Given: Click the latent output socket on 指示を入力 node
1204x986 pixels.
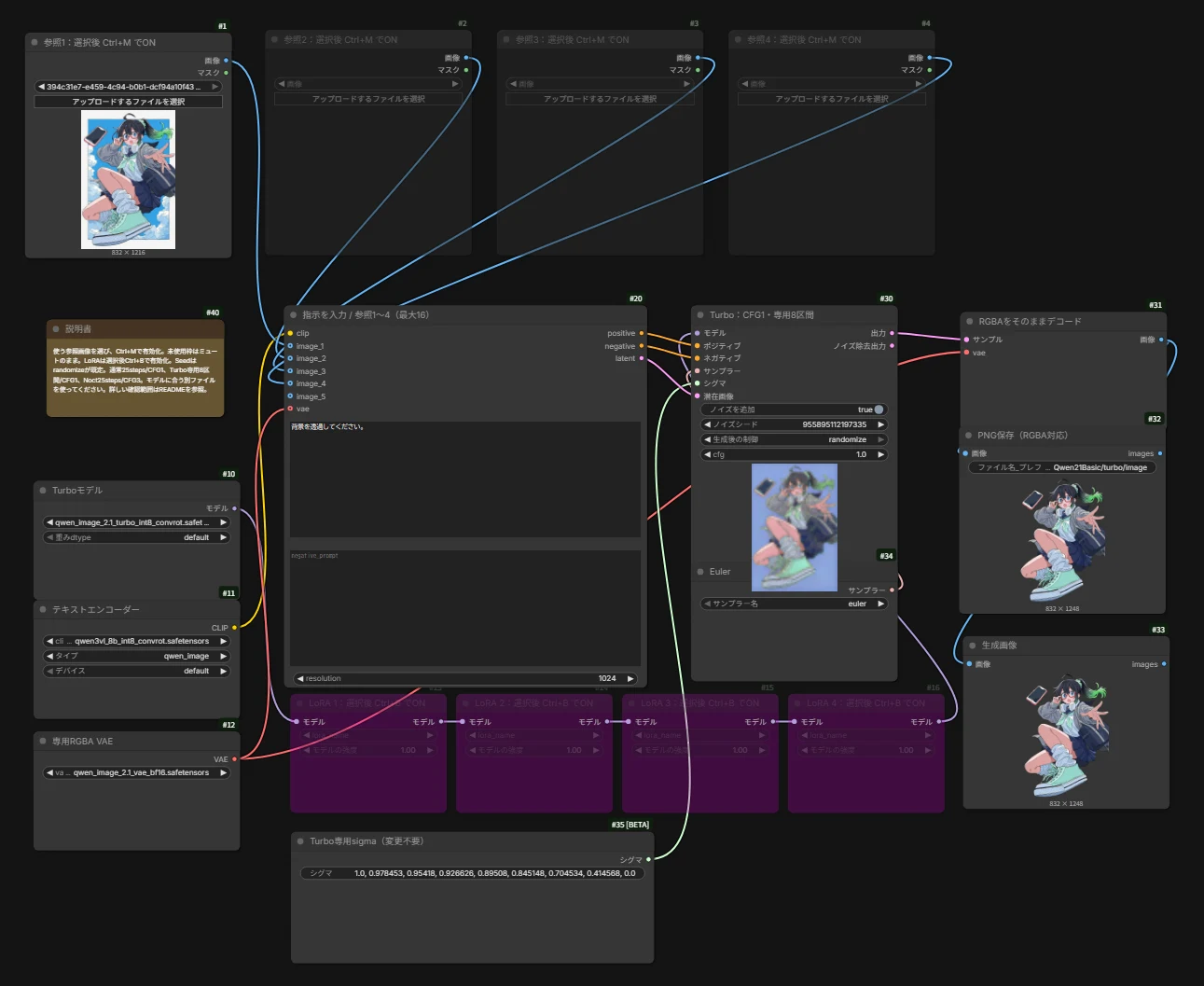Looking at the screenshot, I should (x=641, y=358).
